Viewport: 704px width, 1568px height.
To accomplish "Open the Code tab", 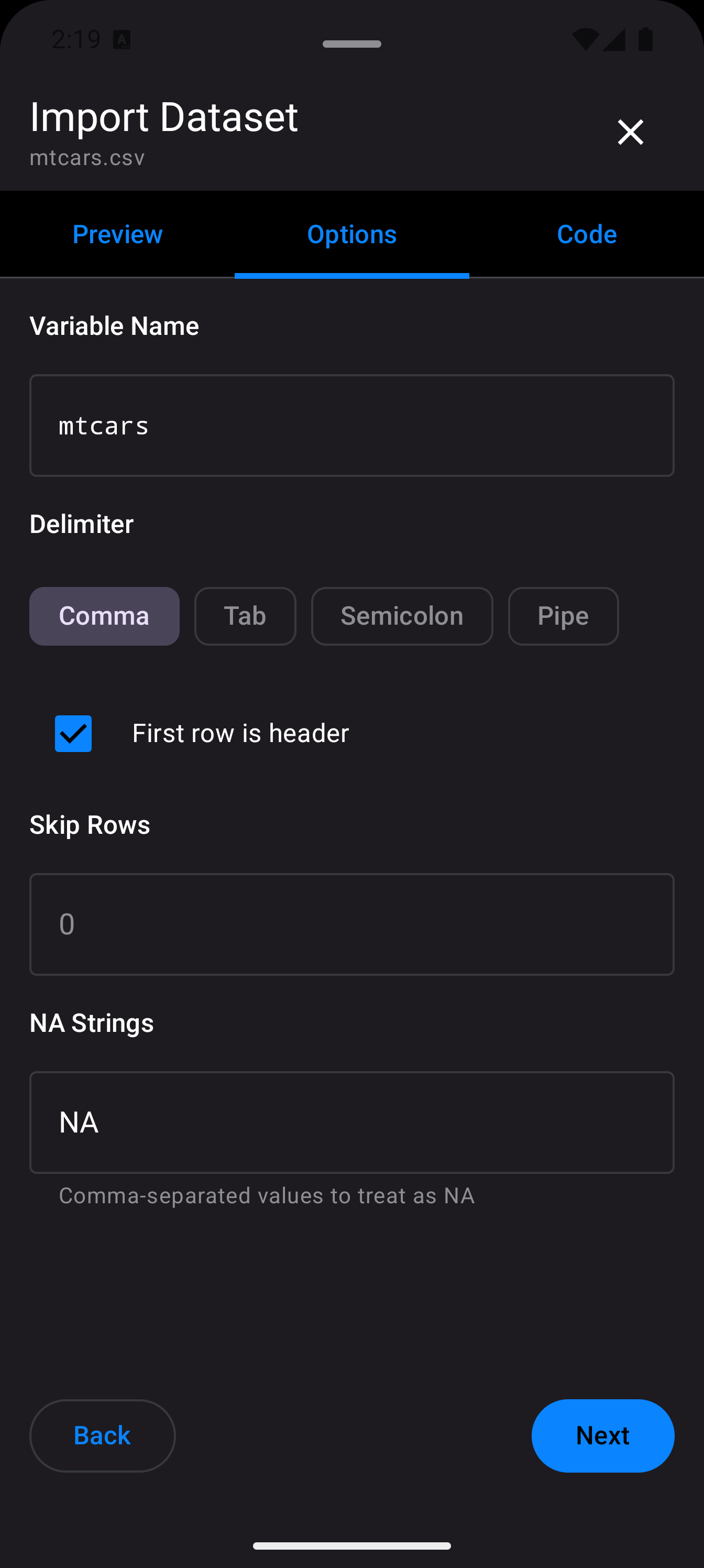I will coord(587,234).
